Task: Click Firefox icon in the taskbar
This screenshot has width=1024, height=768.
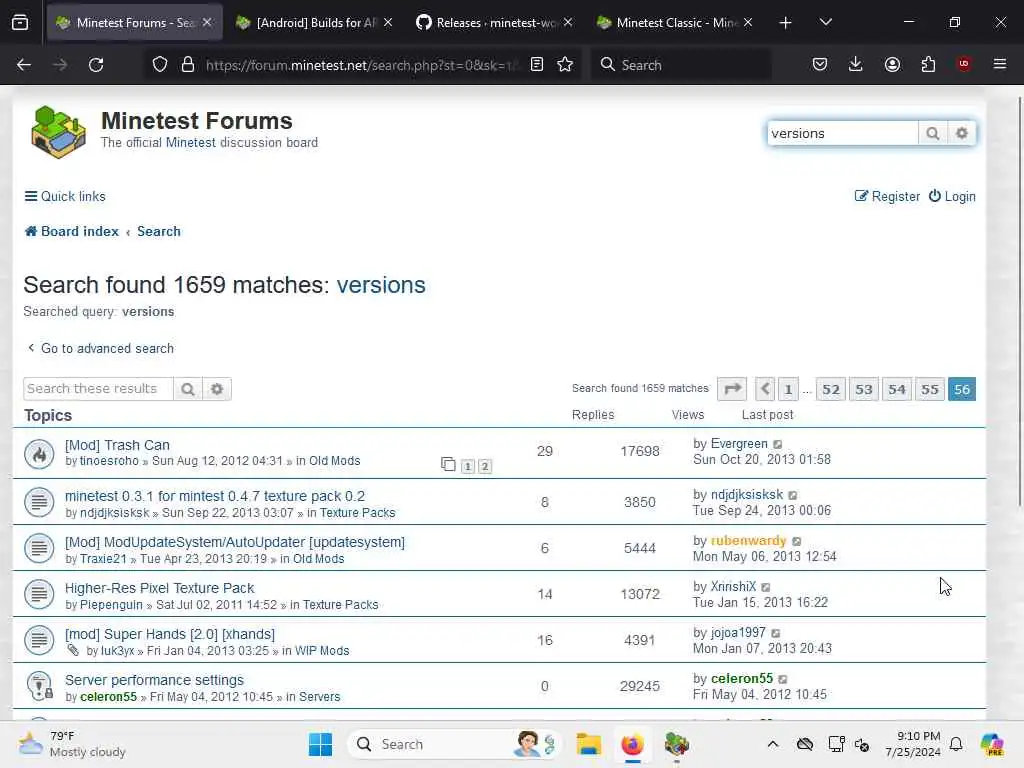Action: click(632, 744)
